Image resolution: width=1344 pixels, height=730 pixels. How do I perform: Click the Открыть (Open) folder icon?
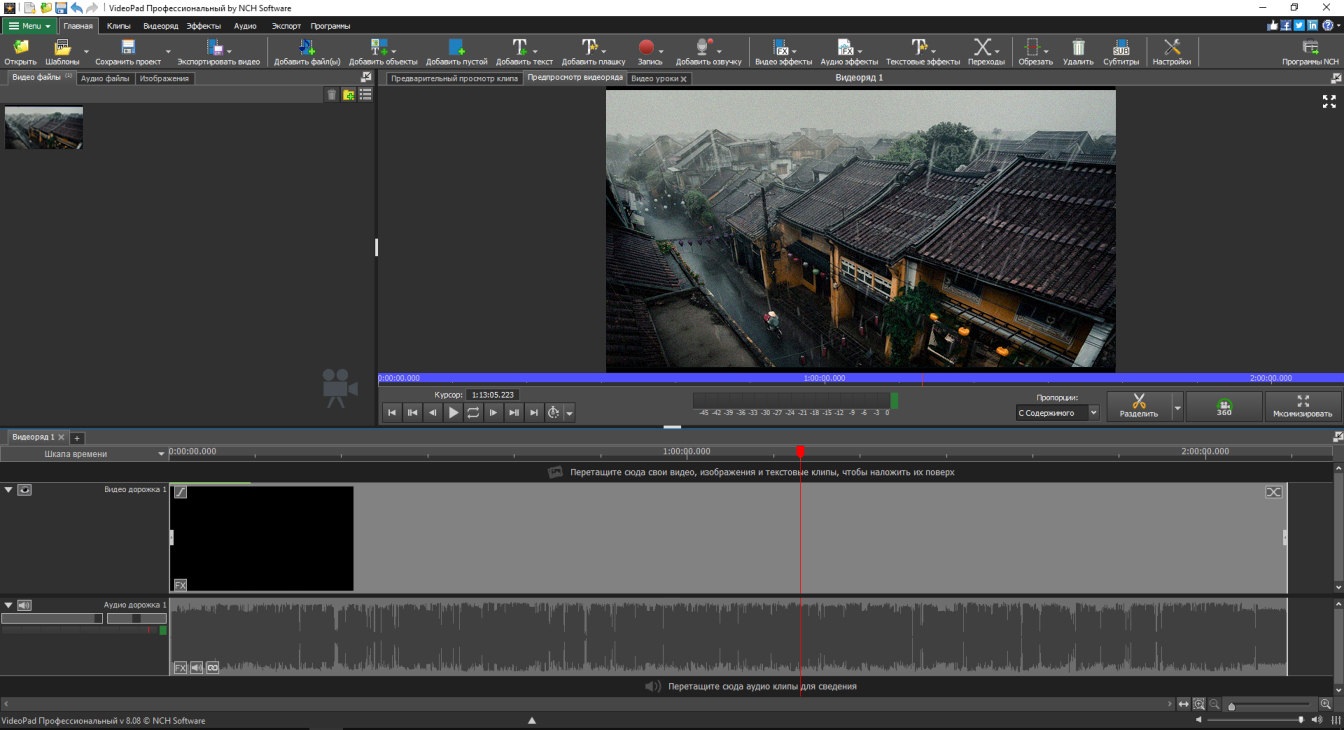[x=20, y=47]
